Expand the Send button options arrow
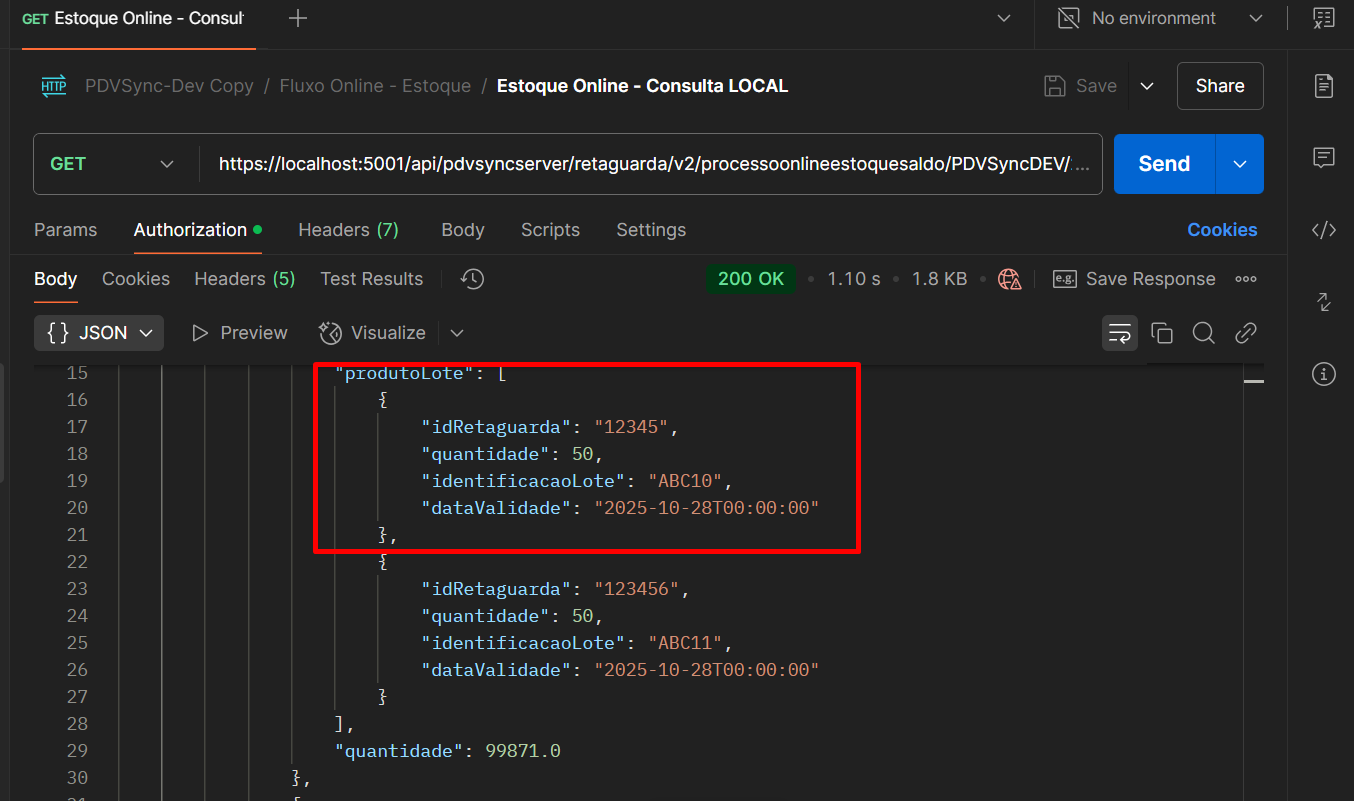Viewport: 1354px width, 801px height. pos(1240,164)
